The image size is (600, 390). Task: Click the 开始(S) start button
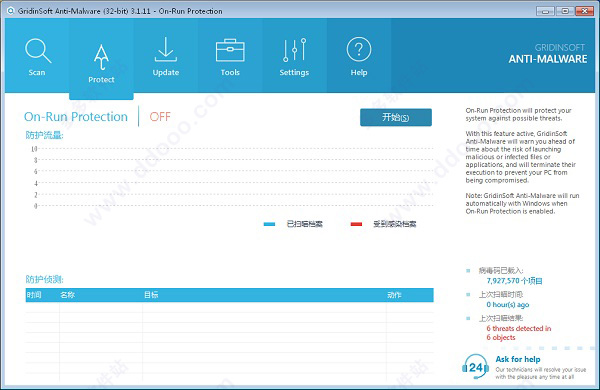click(x=396, y=117)
